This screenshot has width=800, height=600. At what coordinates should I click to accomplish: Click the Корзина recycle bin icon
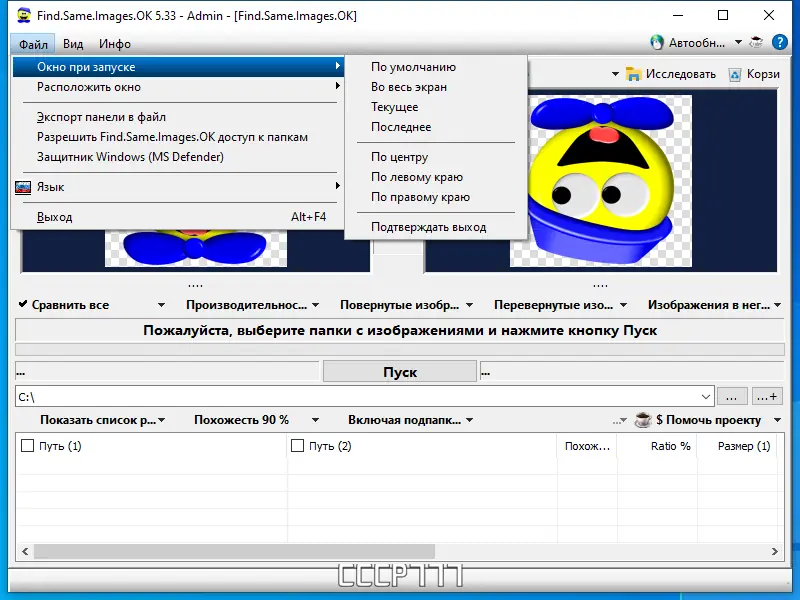click(x=736, y=73)
